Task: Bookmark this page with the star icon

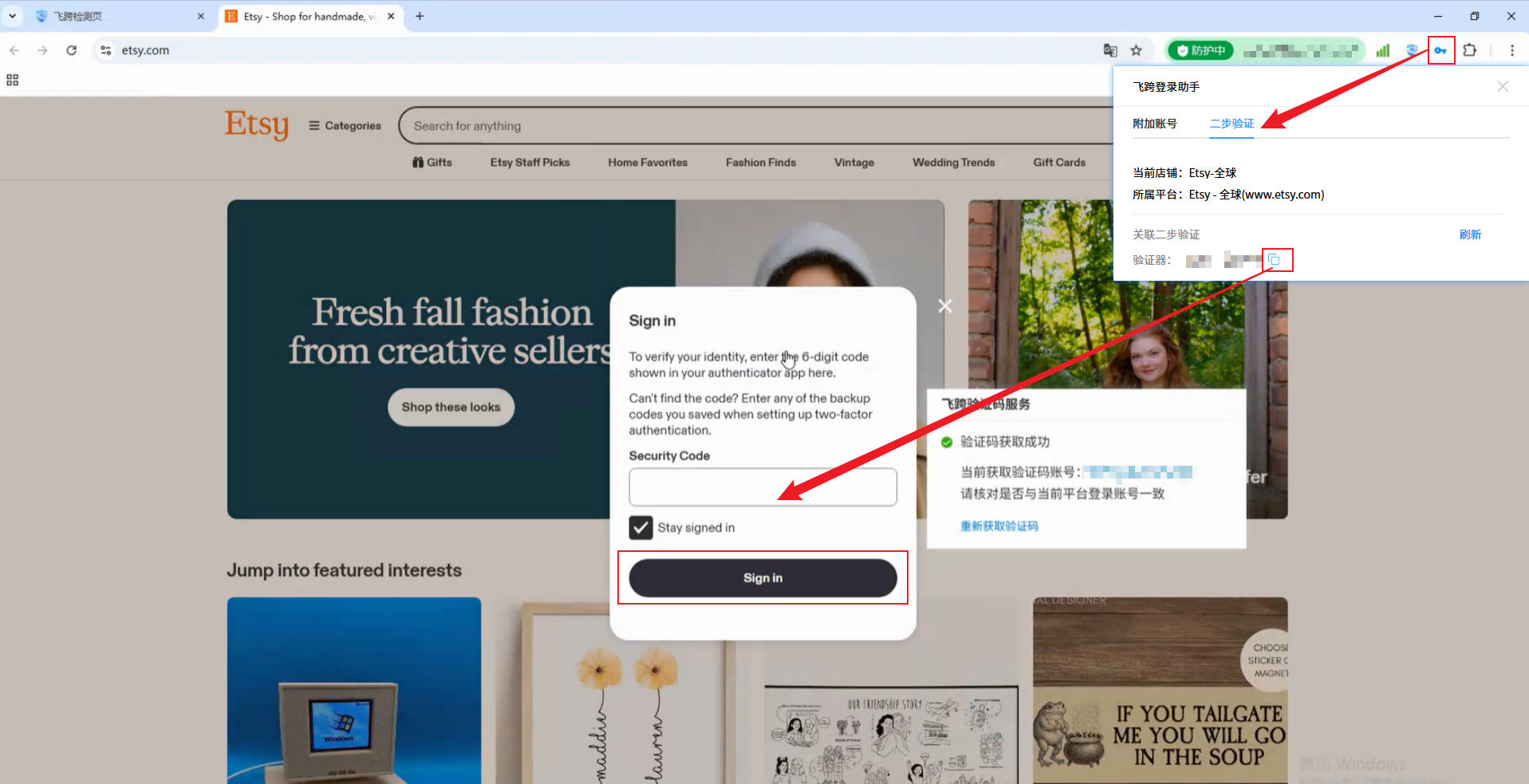Action: point(1137,50)
